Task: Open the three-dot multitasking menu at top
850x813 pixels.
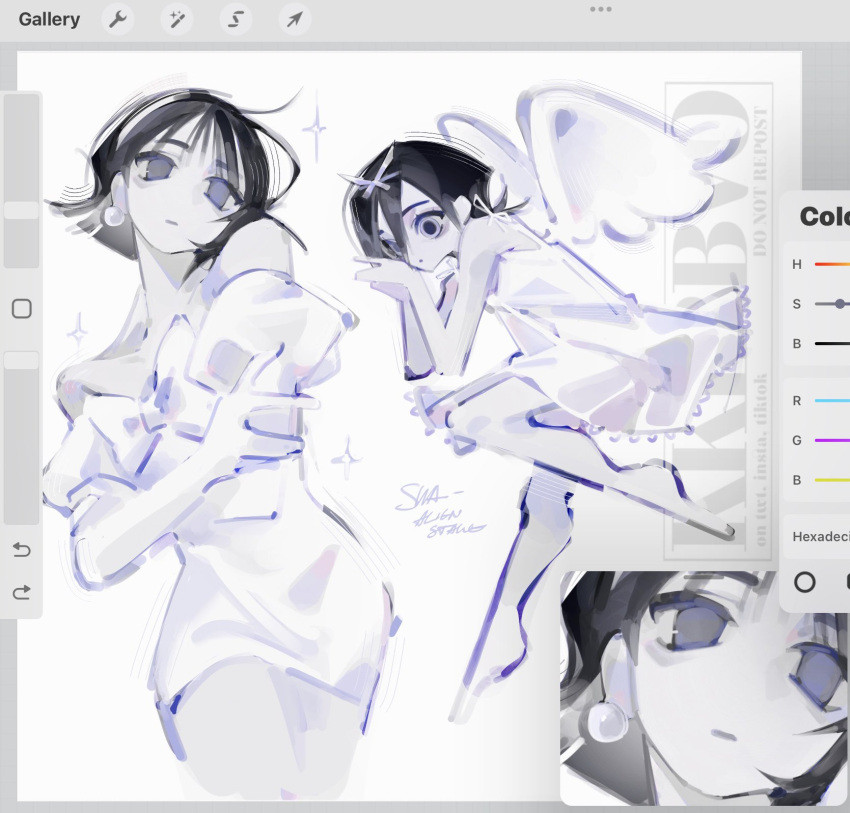Action: pyautogui.click(x=601, y=9)
